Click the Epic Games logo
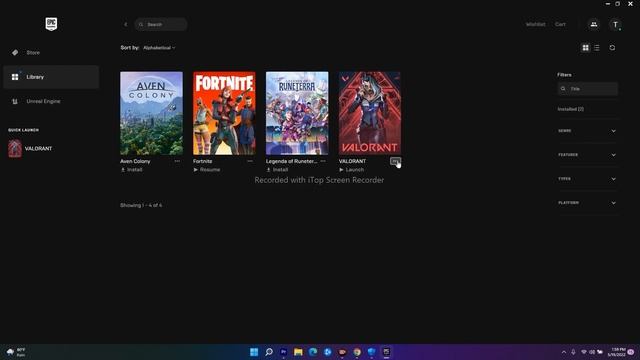The height and width of the screenshot is (360, 640). (51, 24)
